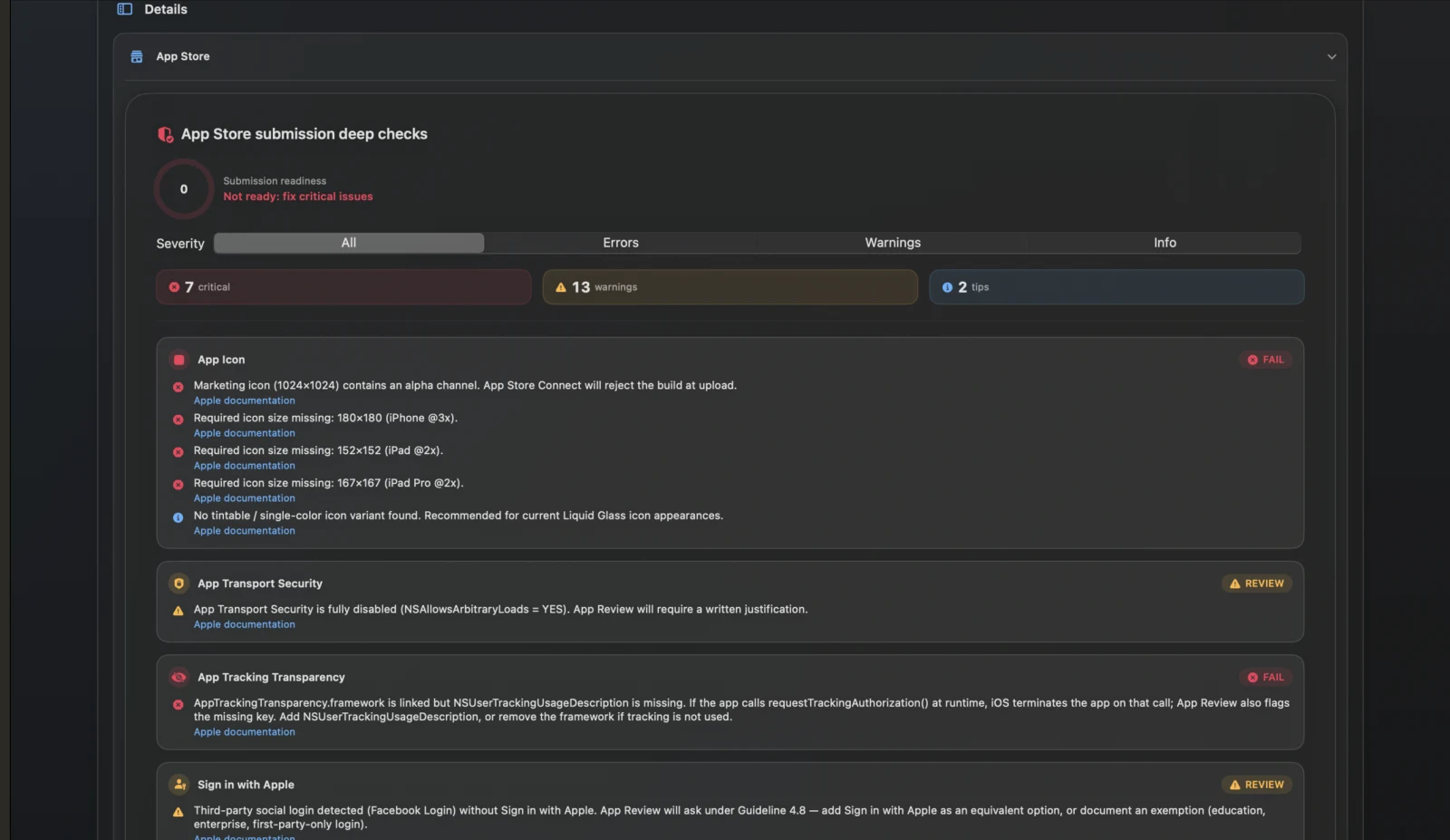Click error icon for 180×180 icon missing
Image resolution: width=1450 pixels, height=840 pixels.
coord(179,420)
